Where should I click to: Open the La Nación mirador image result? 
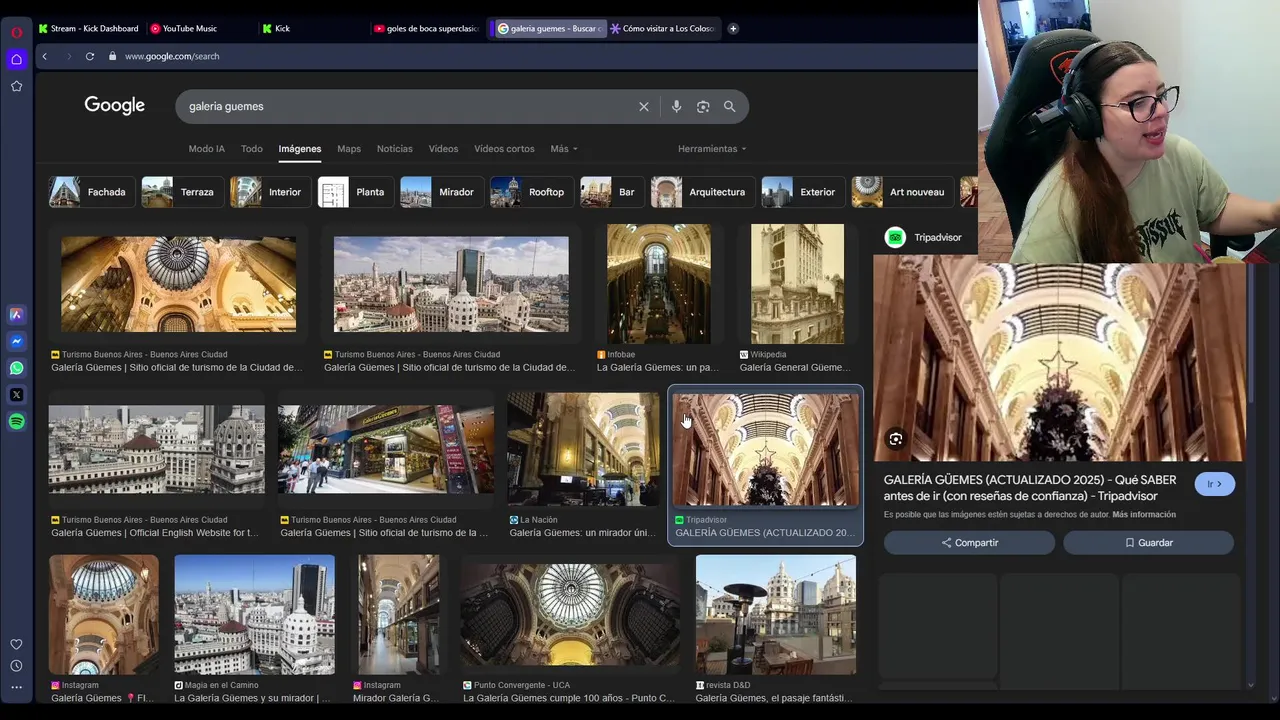coord(583,449)
